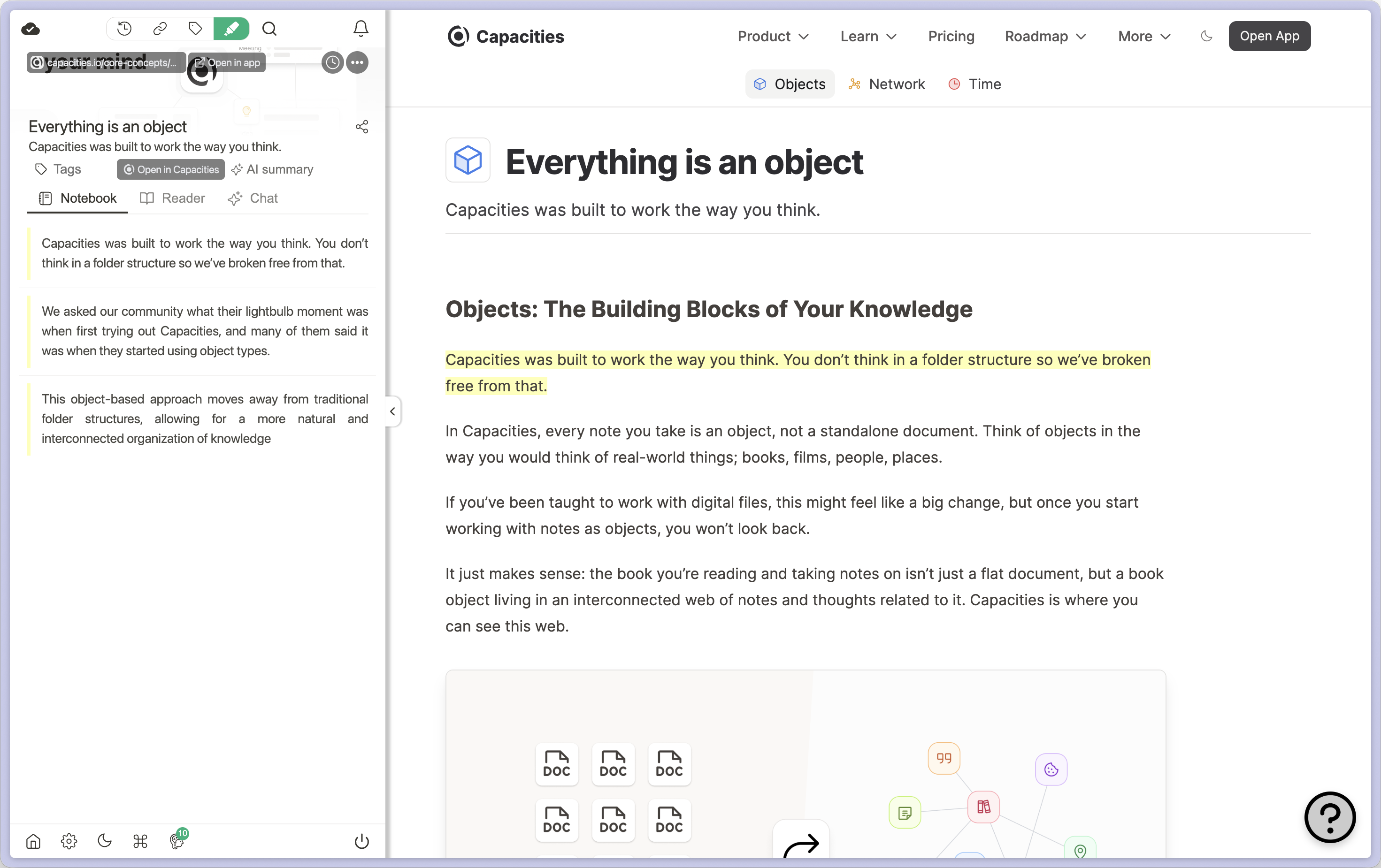Click the home icon at bottom left

pos(33,841)
